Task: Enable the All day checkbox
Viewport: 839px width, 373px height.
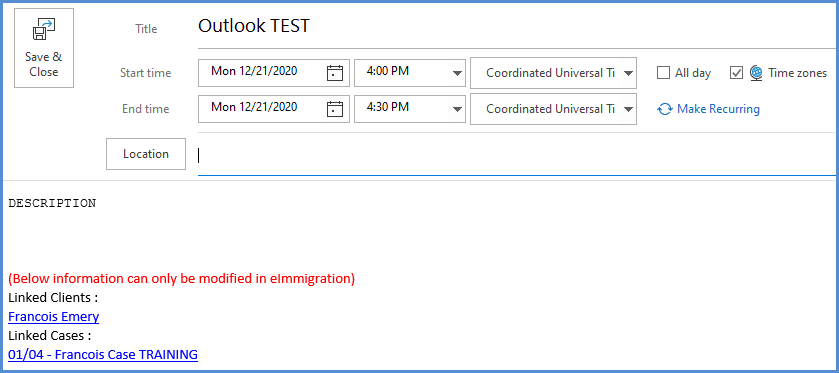Action: [x=663, y=73]
